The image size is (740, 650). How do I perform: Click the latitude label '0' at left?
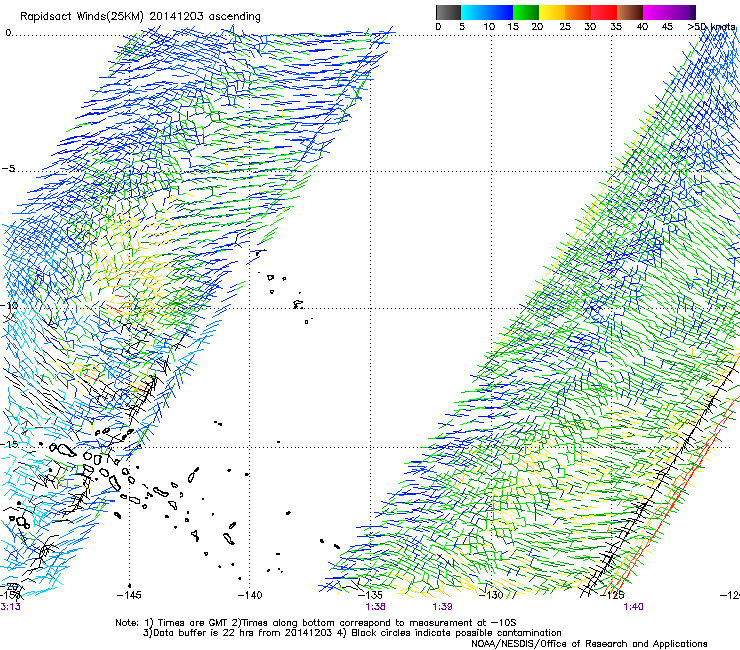8,33
